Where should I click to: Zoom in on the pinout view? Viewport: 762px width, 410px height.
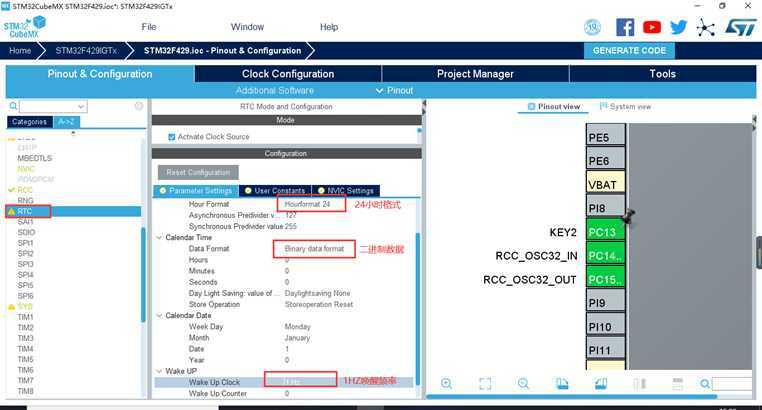click(446, 384)
